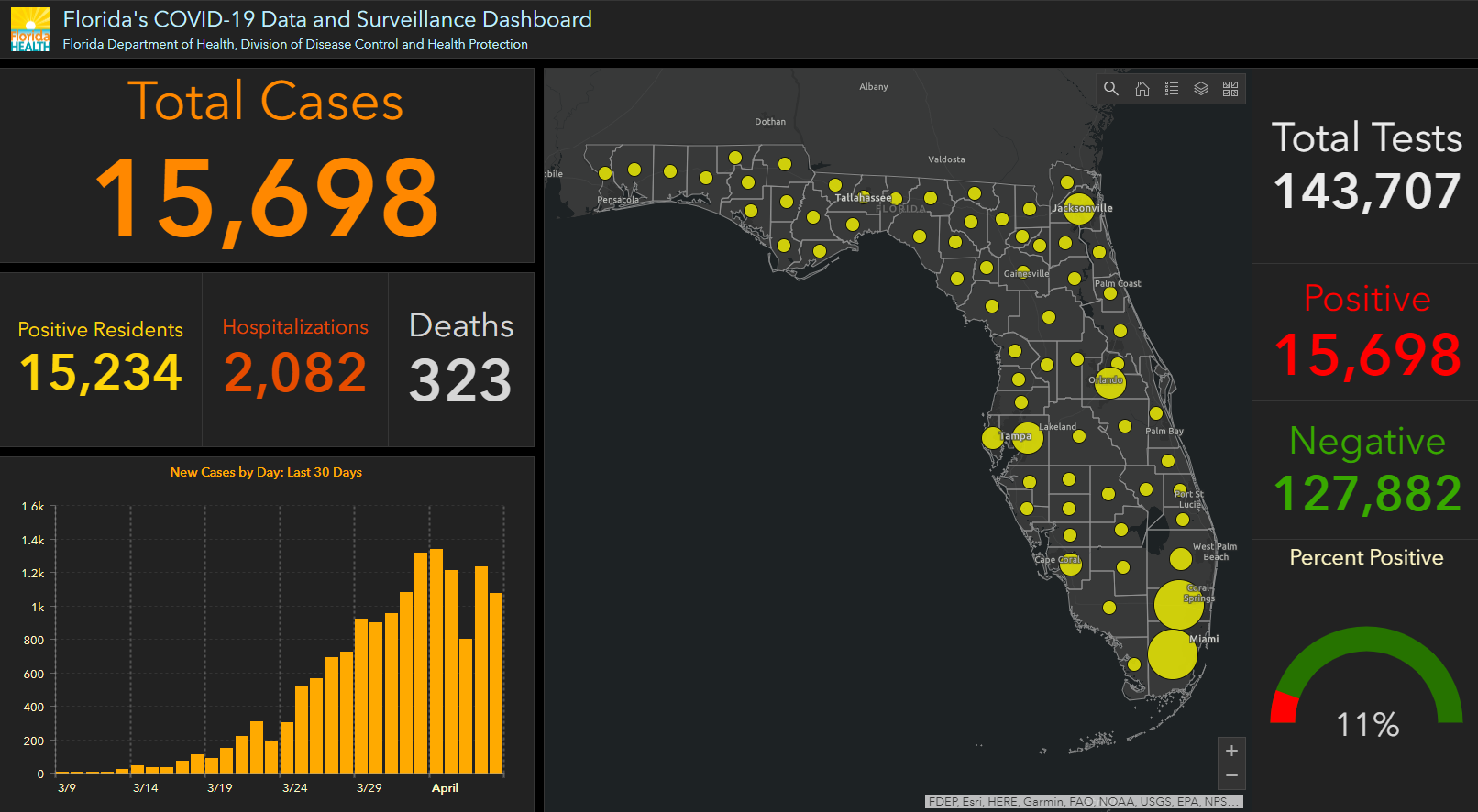This screenshot has height=812, width=1478.
Task: Click the Florida Department of Health subtitle
Action: (295, 44)
